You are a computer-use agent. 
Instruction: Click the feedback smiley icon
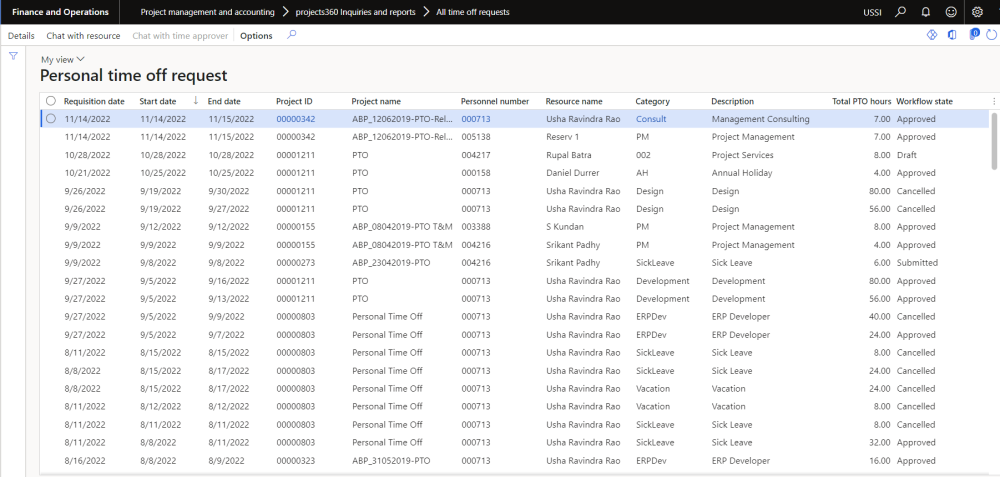click(x=950, y=12)
